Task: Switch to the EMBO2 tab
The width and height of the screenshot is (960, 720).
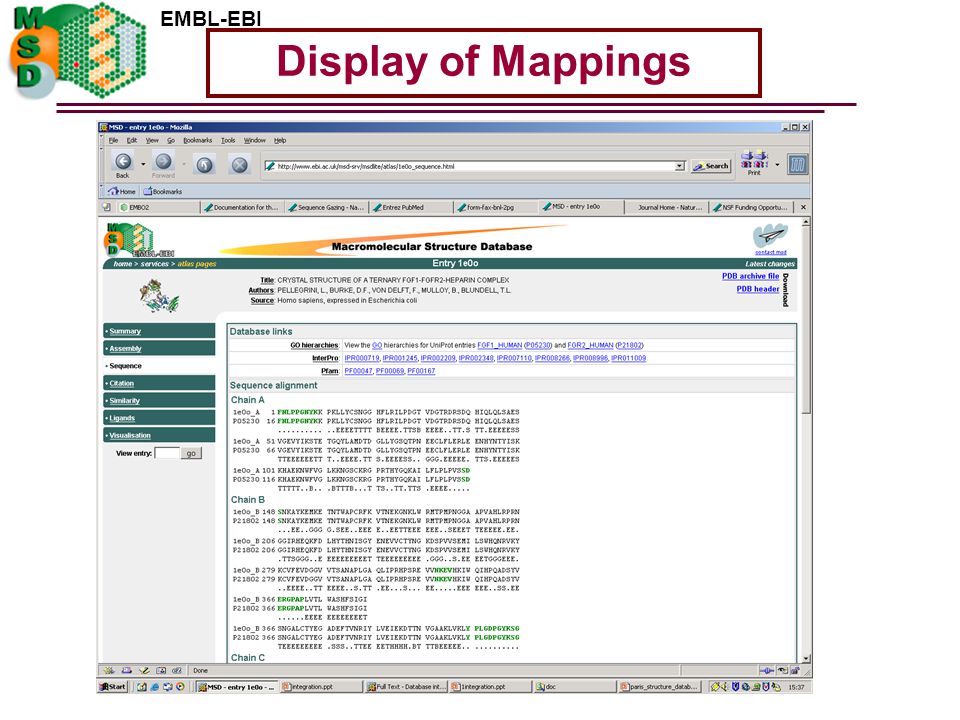Action: (159, 208)
